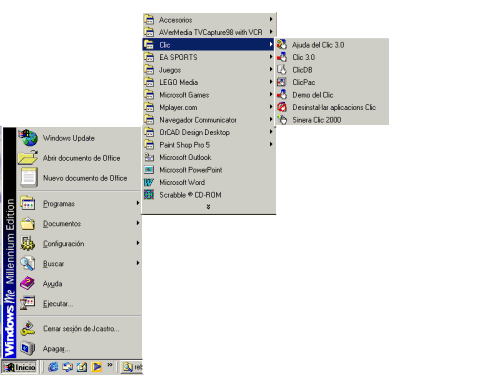Click Internet Explorer quick launch icon
This screenshot has width=500, height=375.
pos(53,367)
